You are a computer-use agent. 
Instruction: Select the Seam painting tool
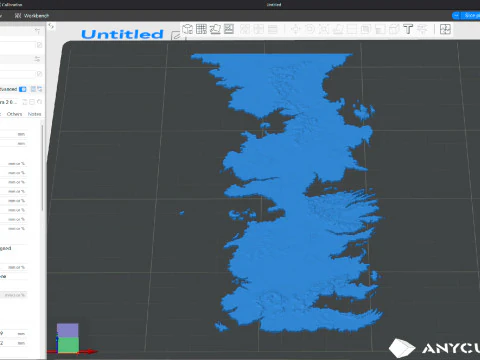click(x=394, y=29)
